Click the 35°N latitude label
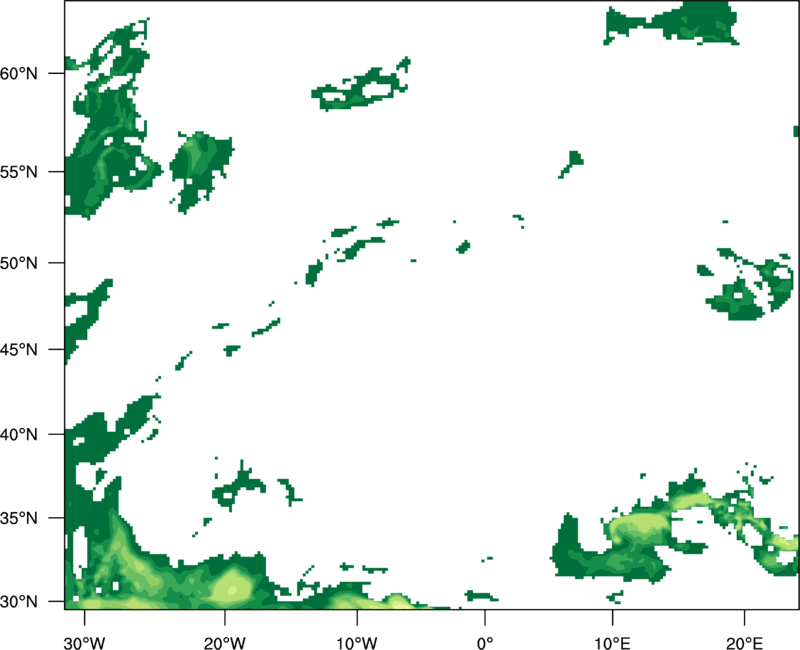 (19, 518)
